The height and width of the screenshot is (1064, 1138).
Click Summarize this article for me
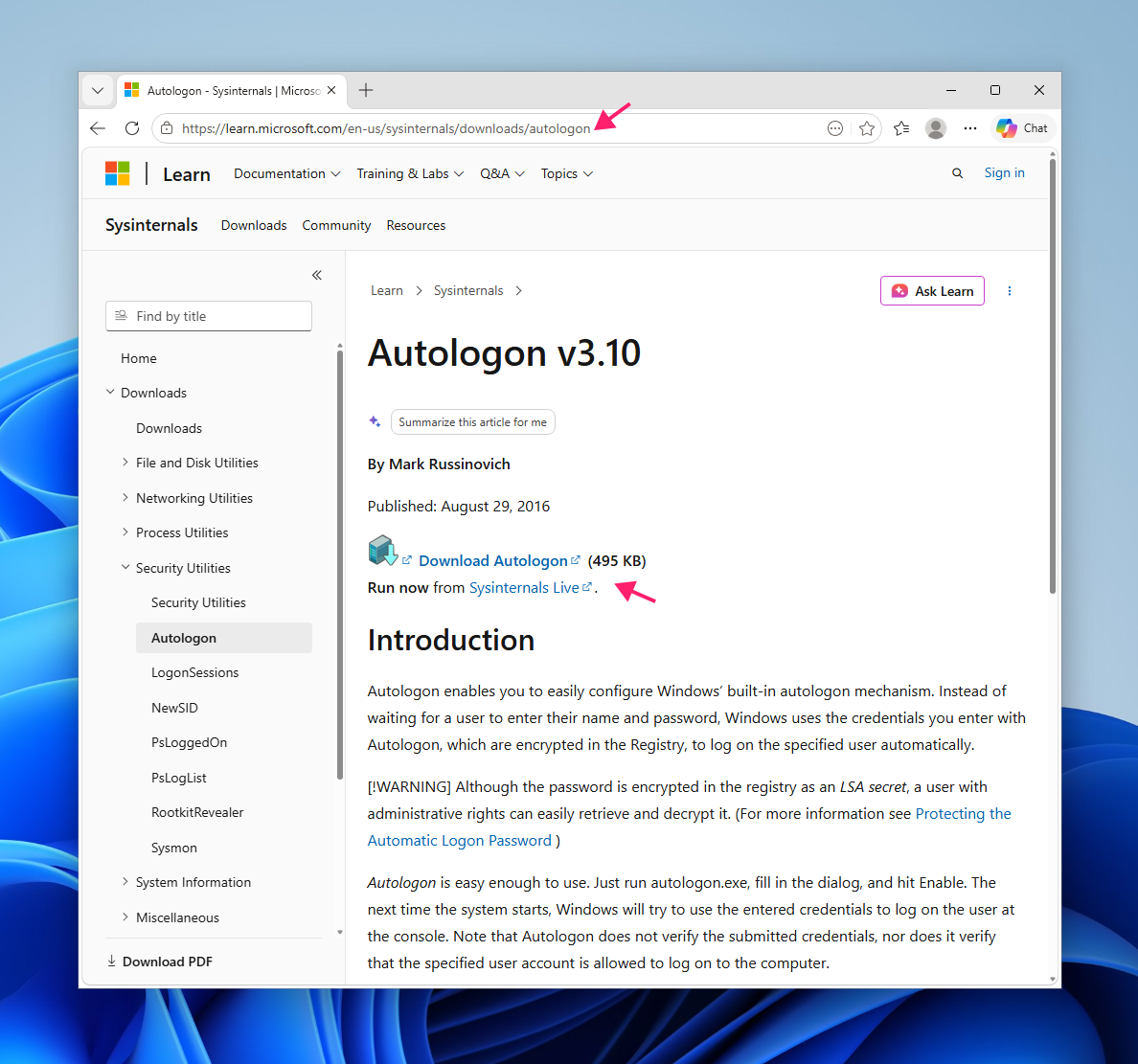(472, 422)
